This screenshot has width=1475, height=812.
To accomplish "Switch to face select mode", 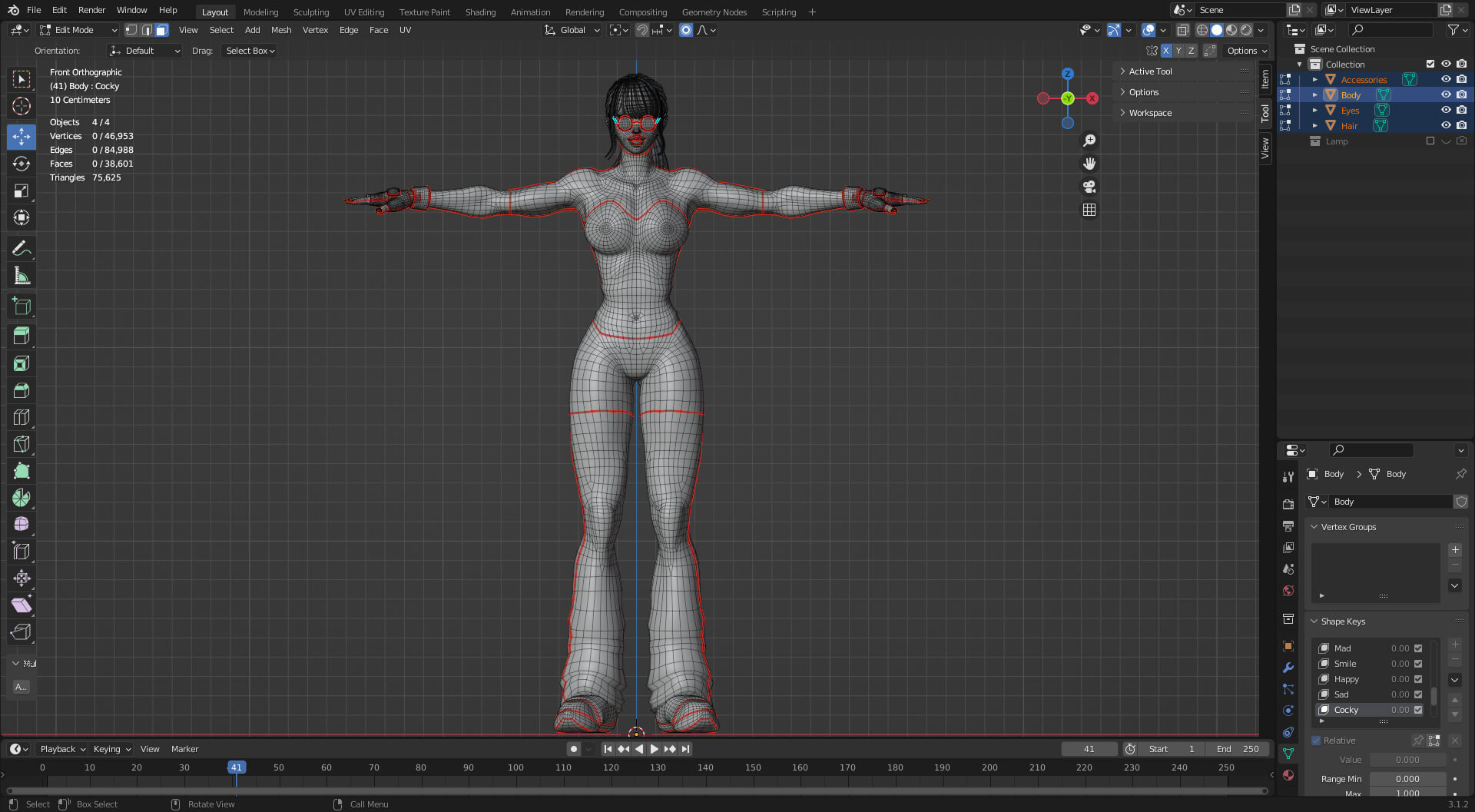I will 161,30.
